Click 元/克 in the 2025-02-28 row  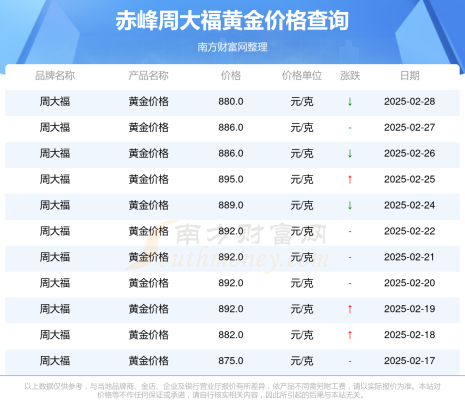(x=302, y=102)
